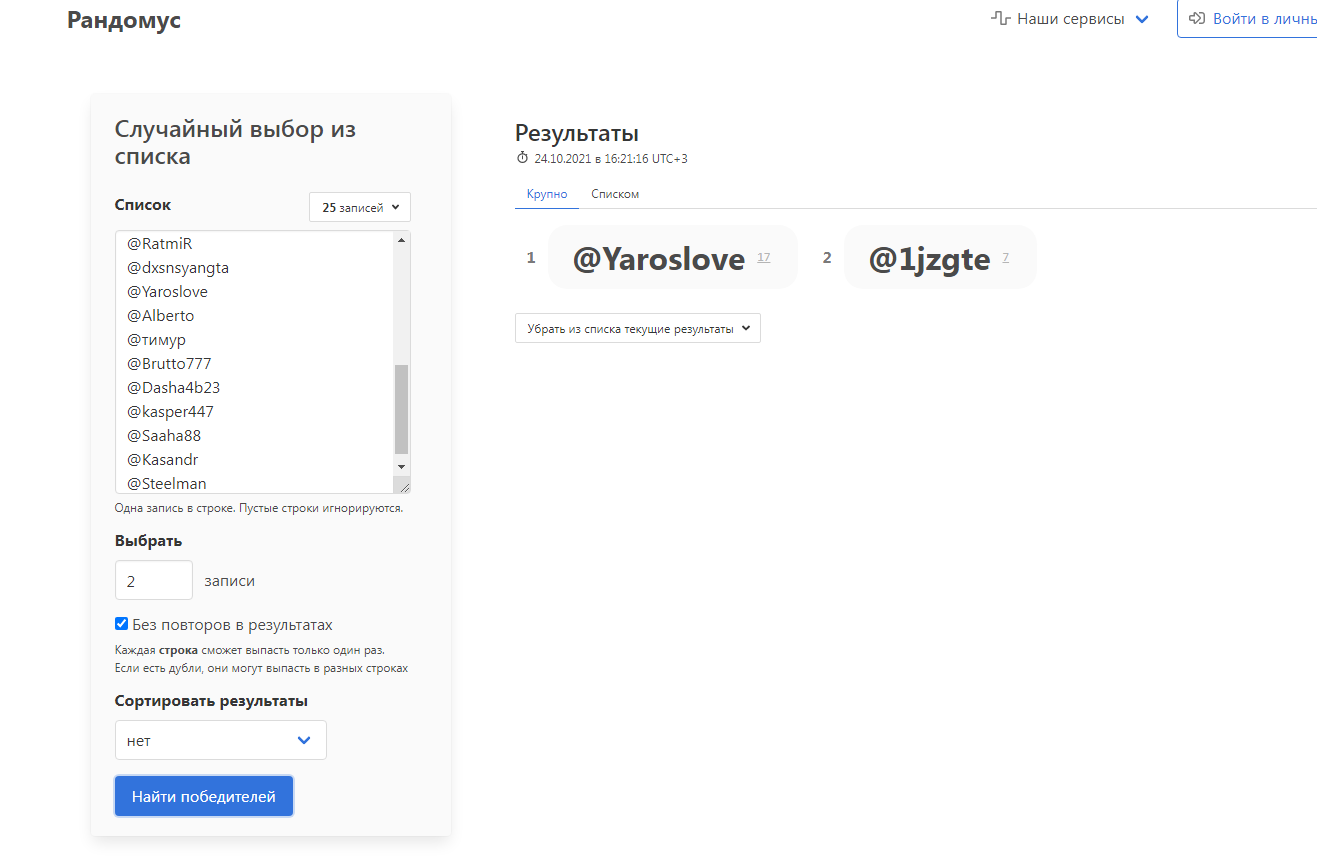Click the login arrow icon
The width and height of the screenshot is (1317, 868).
(1196, 19)
